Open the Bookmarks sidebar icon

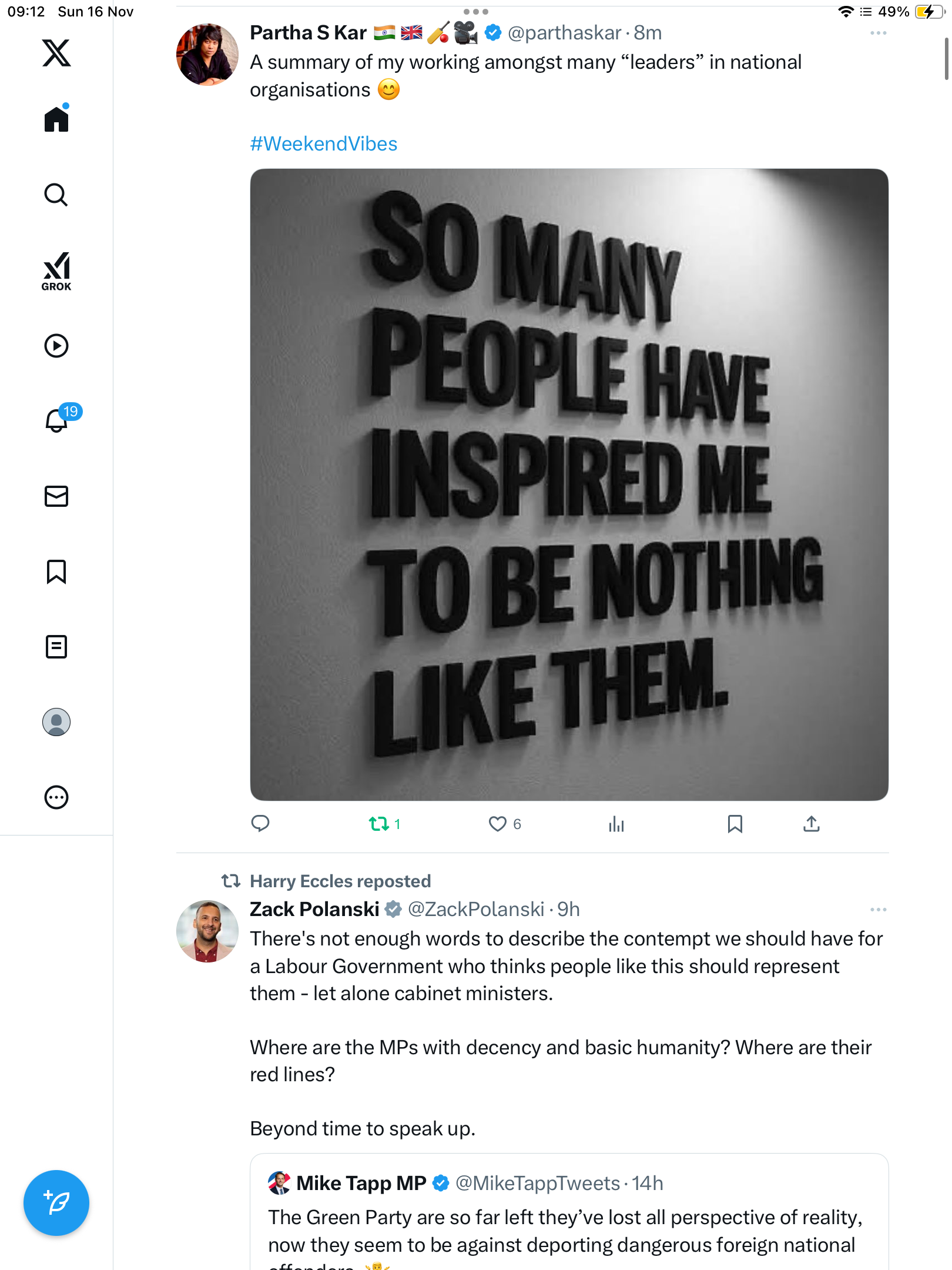coord(56,571)
